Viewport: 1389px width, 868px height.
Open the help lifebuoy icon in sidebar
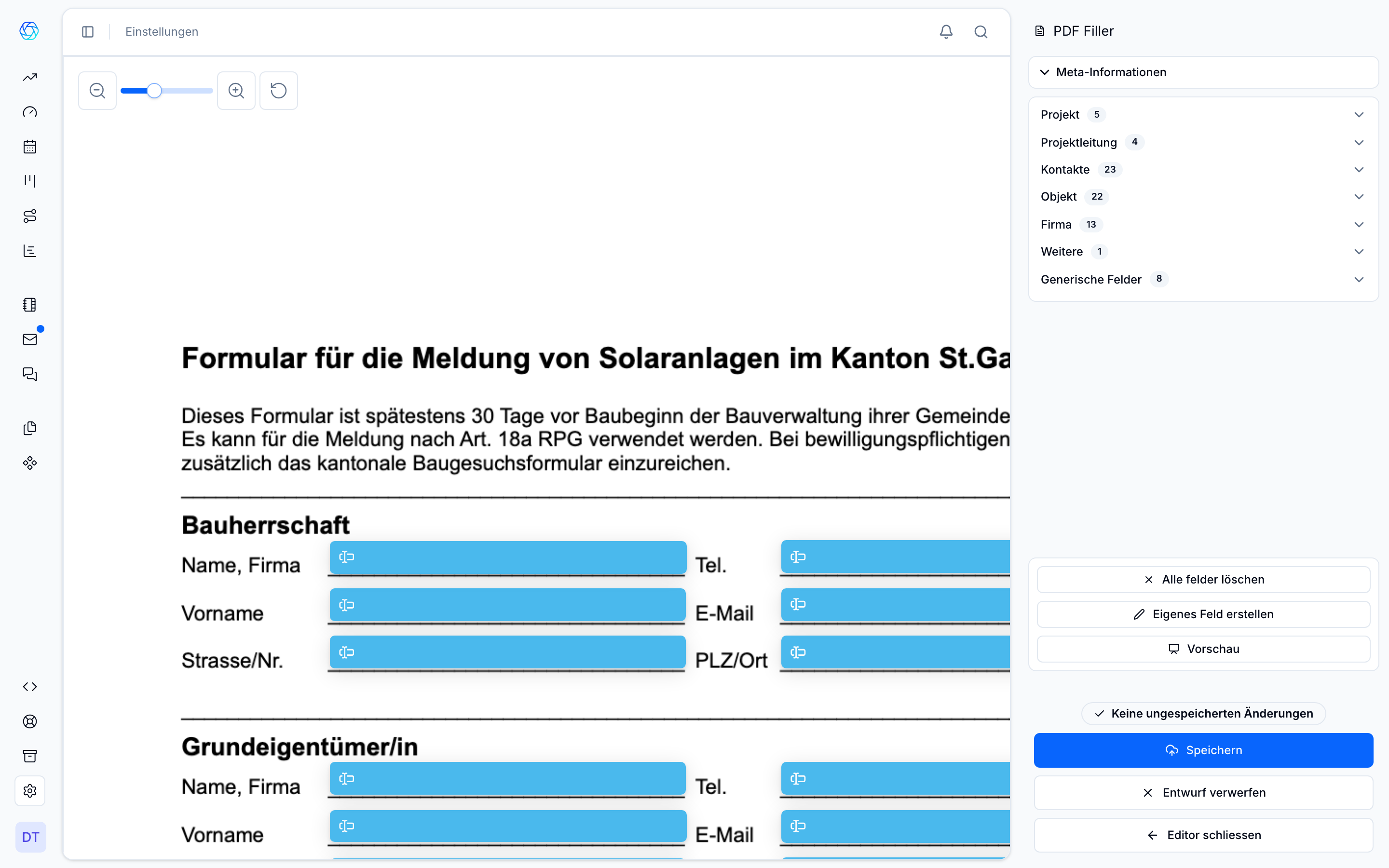click(29, 721)
